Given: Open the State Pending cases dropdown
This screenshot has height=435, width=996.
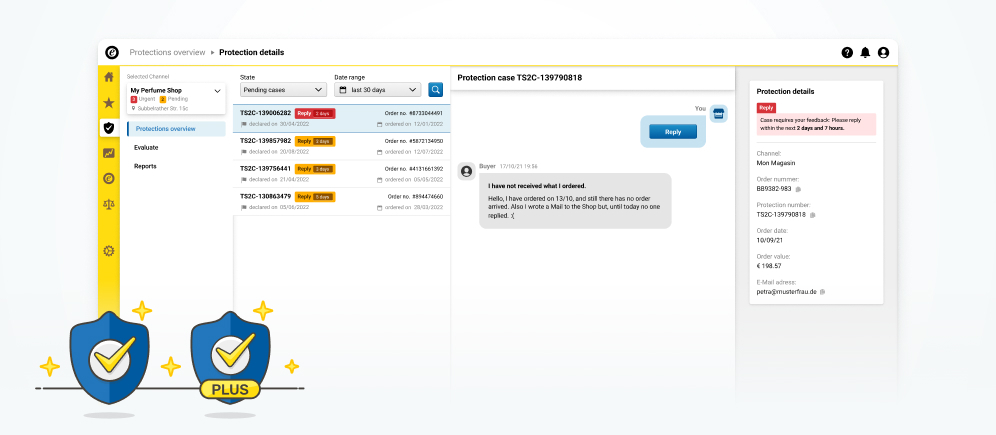Looking at the screenshot, I should click(x=283, y=90).
